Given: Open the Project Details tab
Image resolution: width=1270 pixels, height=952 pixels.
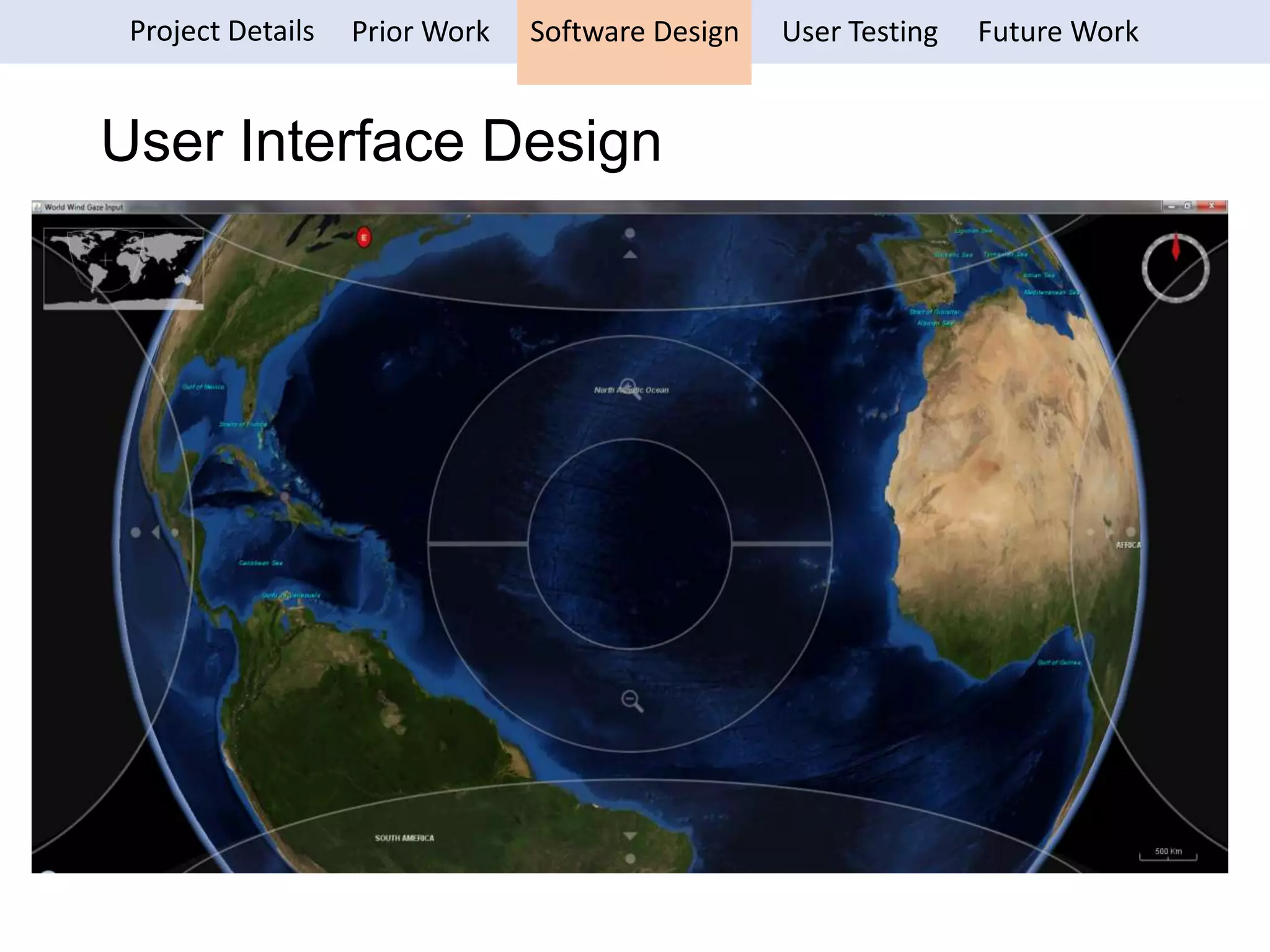Looking at the screenshot, I should 221,31.
